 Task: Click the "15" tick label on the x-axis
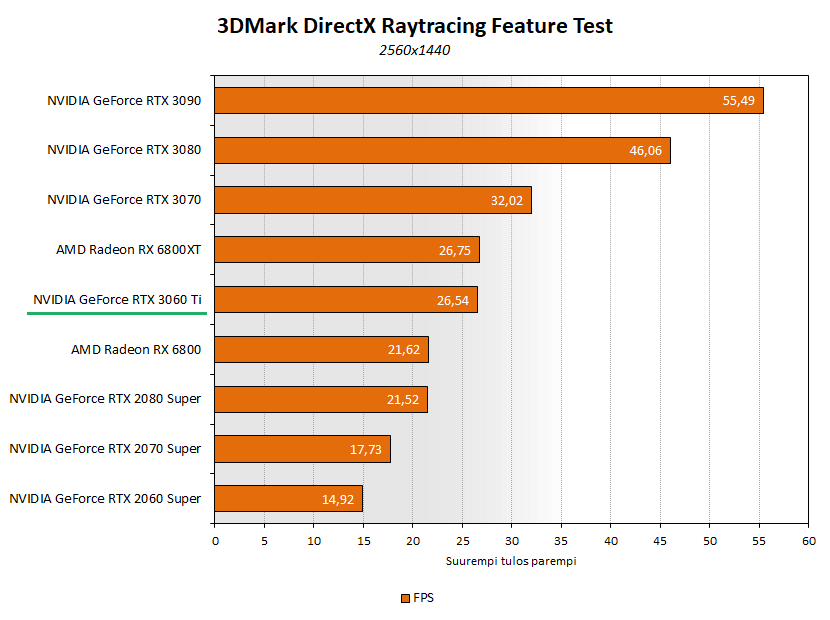pos(364,541)
